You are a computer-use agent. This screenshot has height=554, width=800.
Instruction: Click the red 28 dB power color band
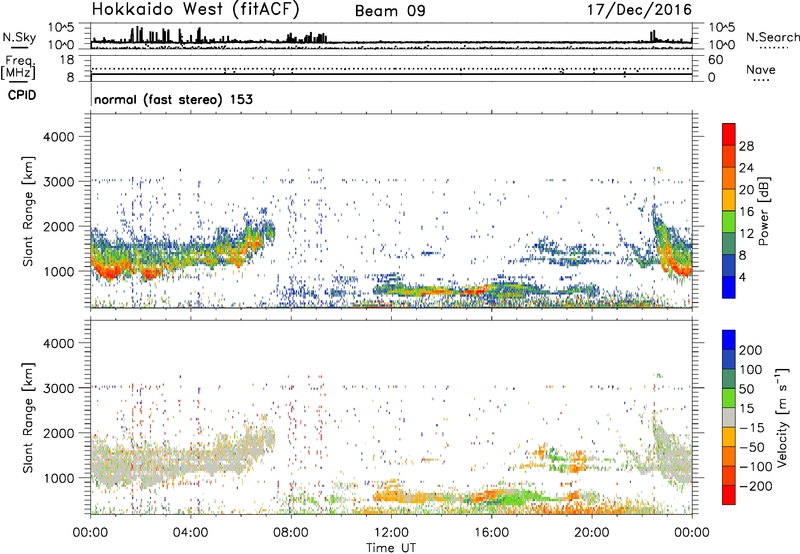pos(729,135)
